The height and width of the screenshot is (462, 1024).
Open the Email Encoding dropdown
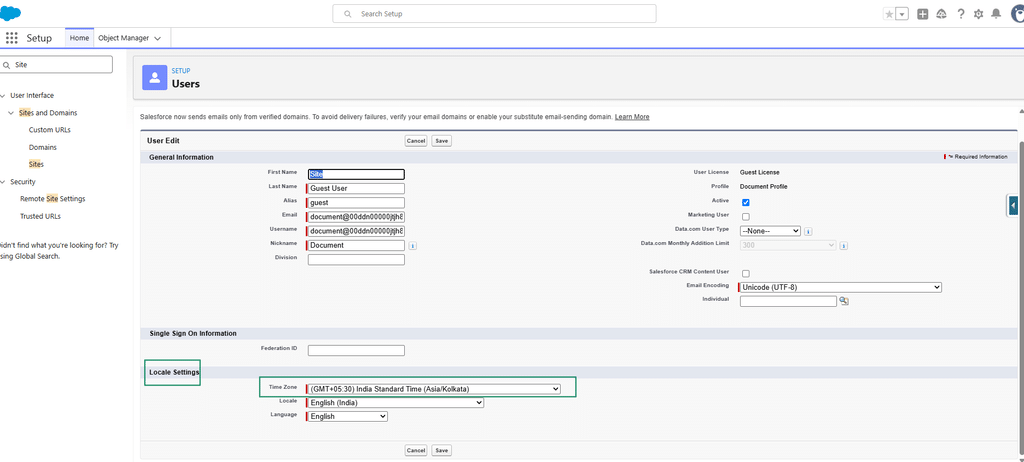(x=840, y=287)
